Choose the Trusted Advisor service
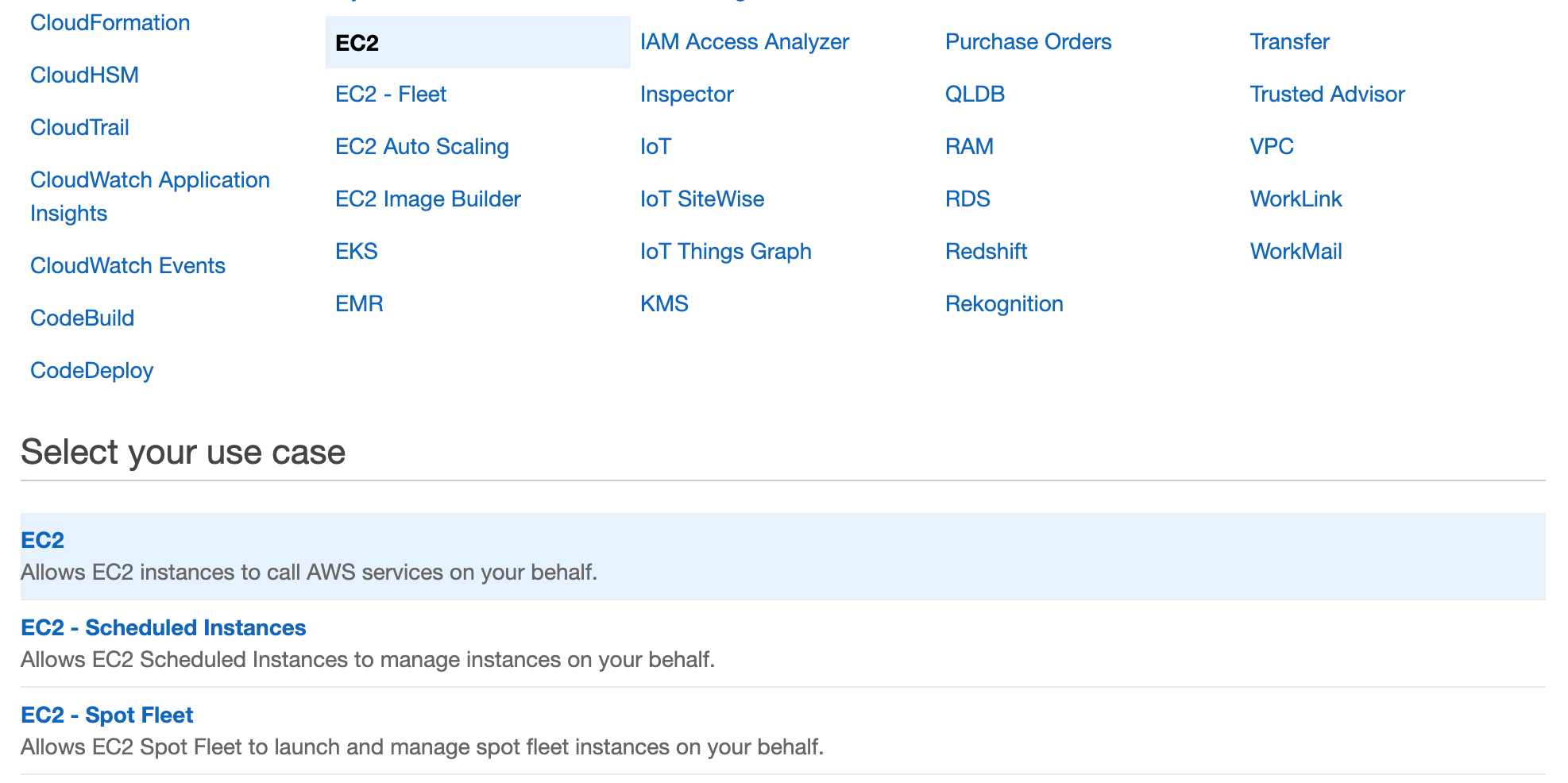 coord(1327,94)
